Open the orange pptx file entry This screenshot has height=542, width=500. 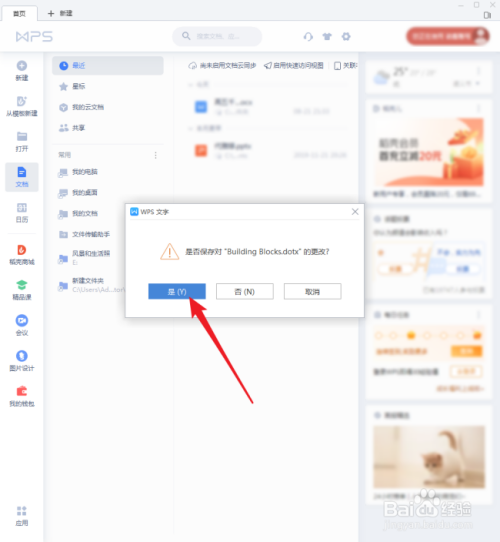(268, 150)
